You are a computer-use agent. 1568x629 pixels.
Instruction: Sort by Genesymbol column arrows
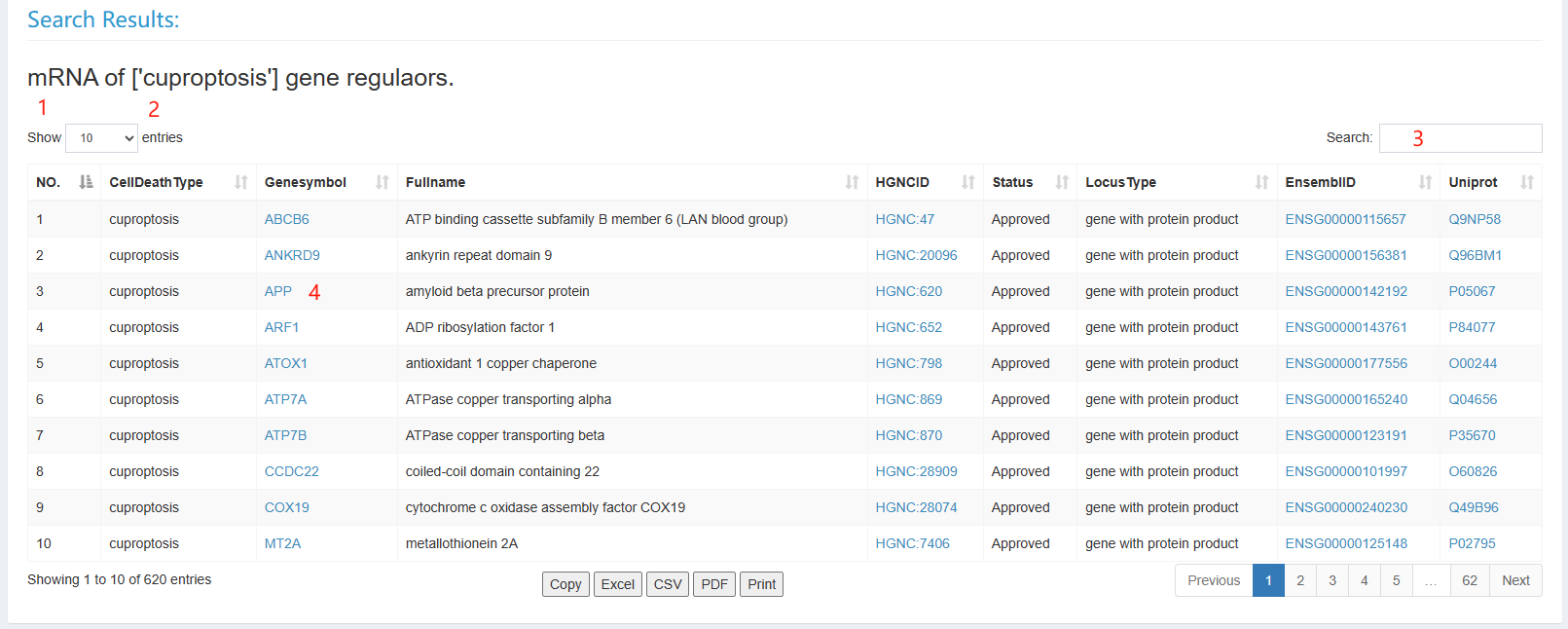point(383,182)
